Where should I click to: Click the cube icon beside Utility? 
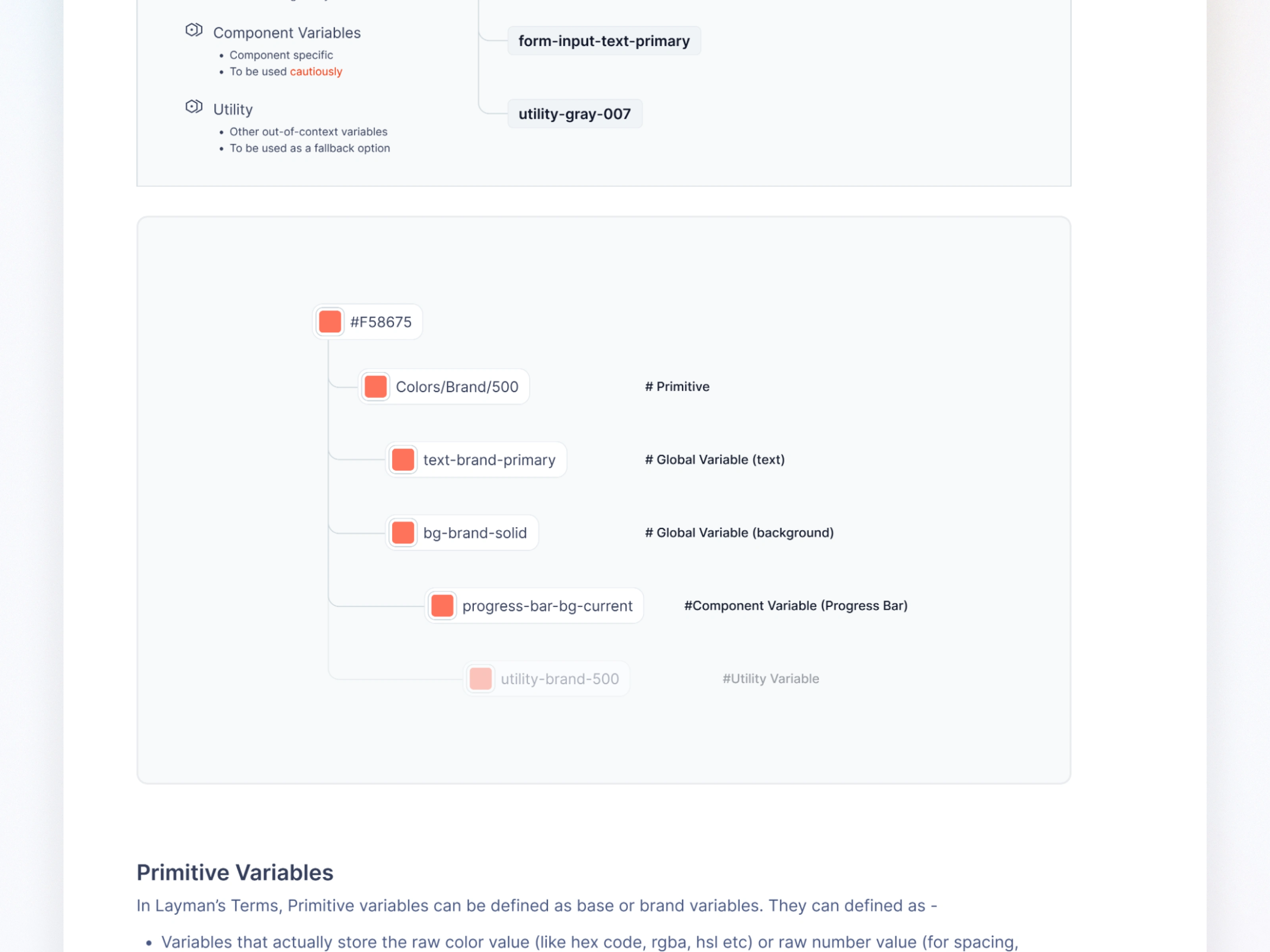tap(194, 107)
